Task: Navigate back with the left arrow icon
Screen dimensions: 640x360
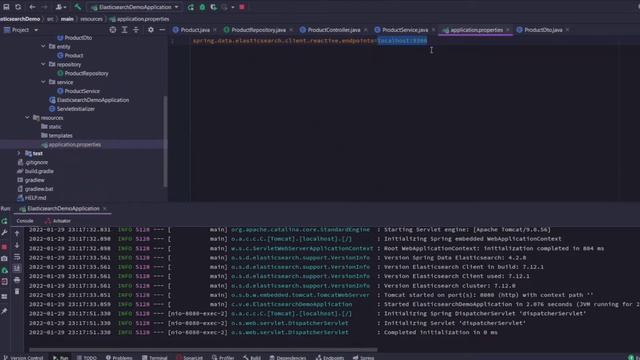Action: tap(32, 7)
